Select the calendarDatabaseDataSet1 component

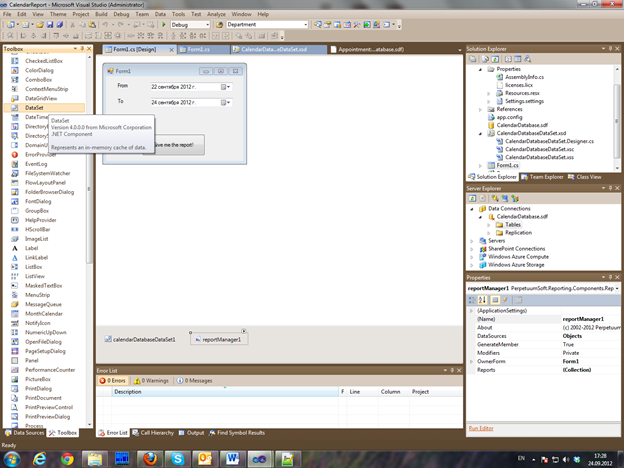(x=140, y=339)
